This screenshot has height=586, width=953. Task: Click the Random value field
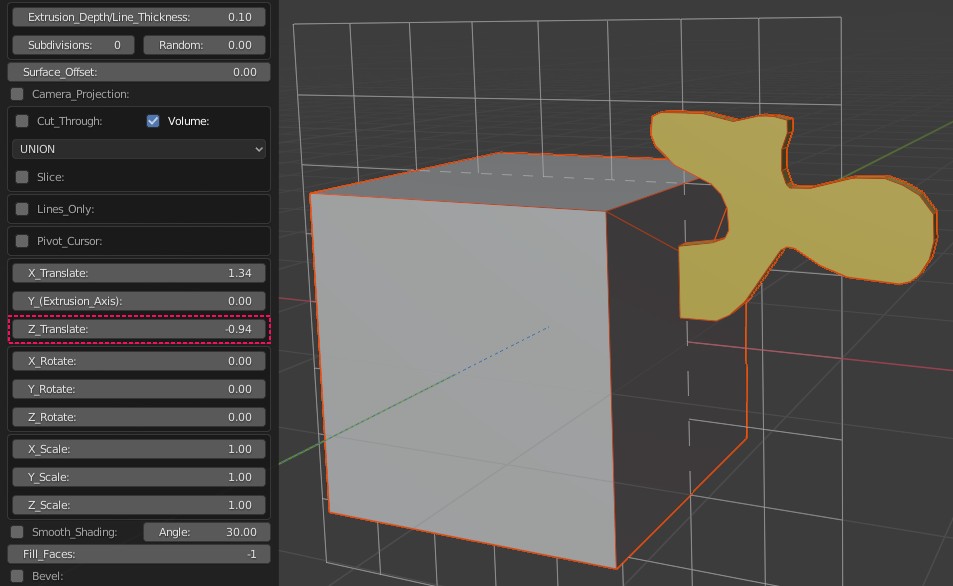tap(205, 45)
